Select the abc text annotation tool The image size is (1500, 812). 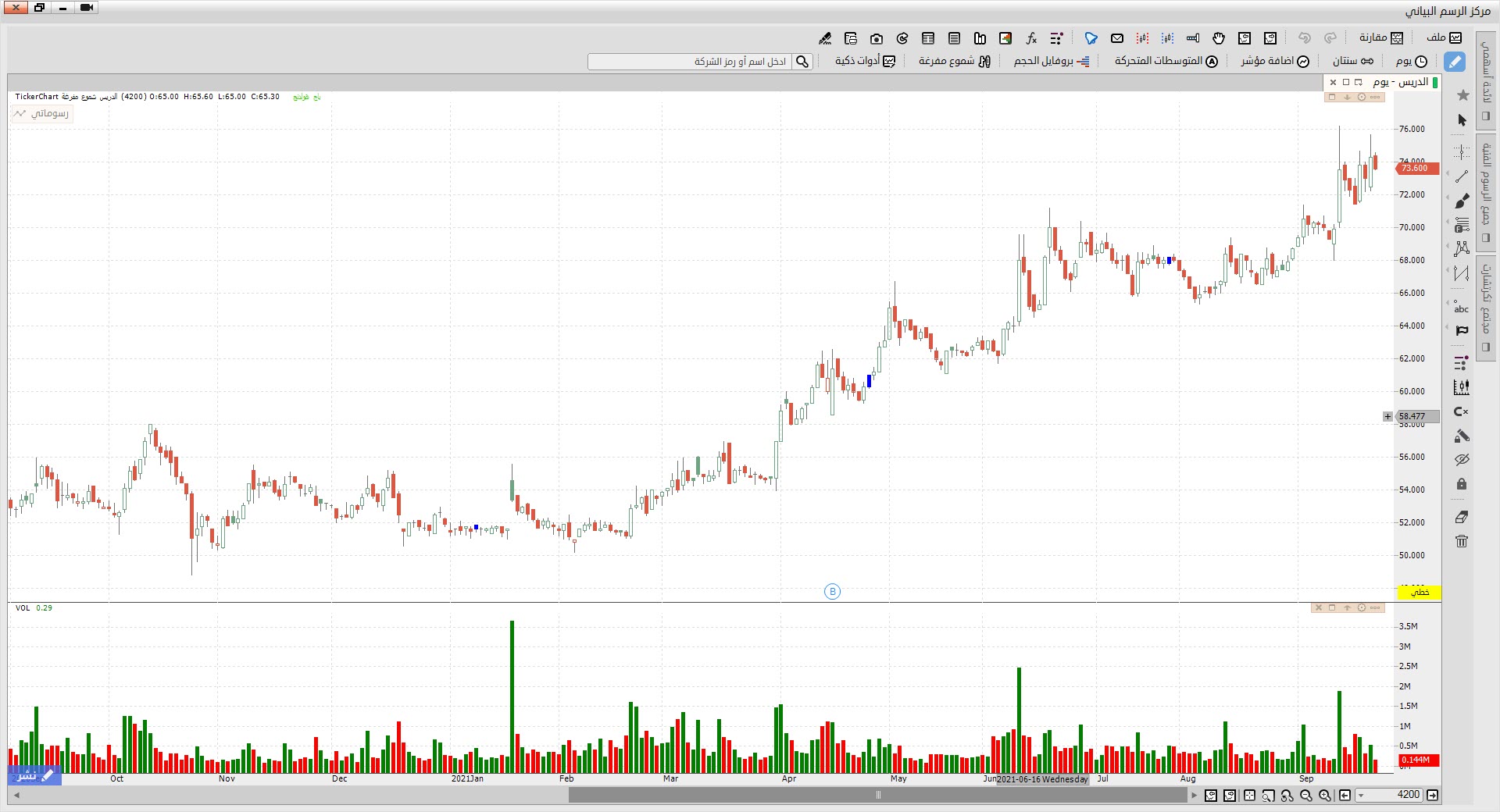(x=1462, y=308)
